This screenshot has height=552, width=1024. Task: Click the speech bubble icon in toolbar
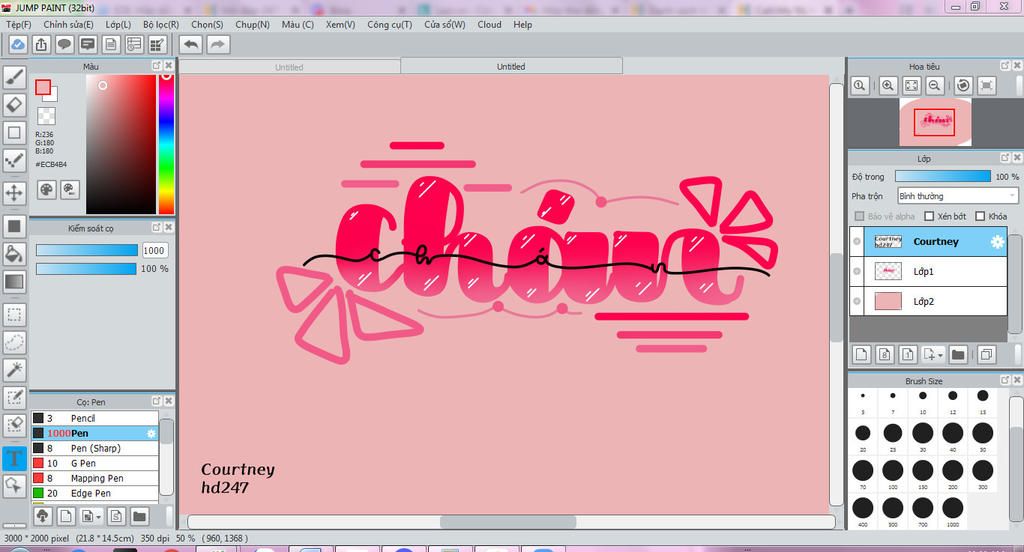tap(64, 44)
